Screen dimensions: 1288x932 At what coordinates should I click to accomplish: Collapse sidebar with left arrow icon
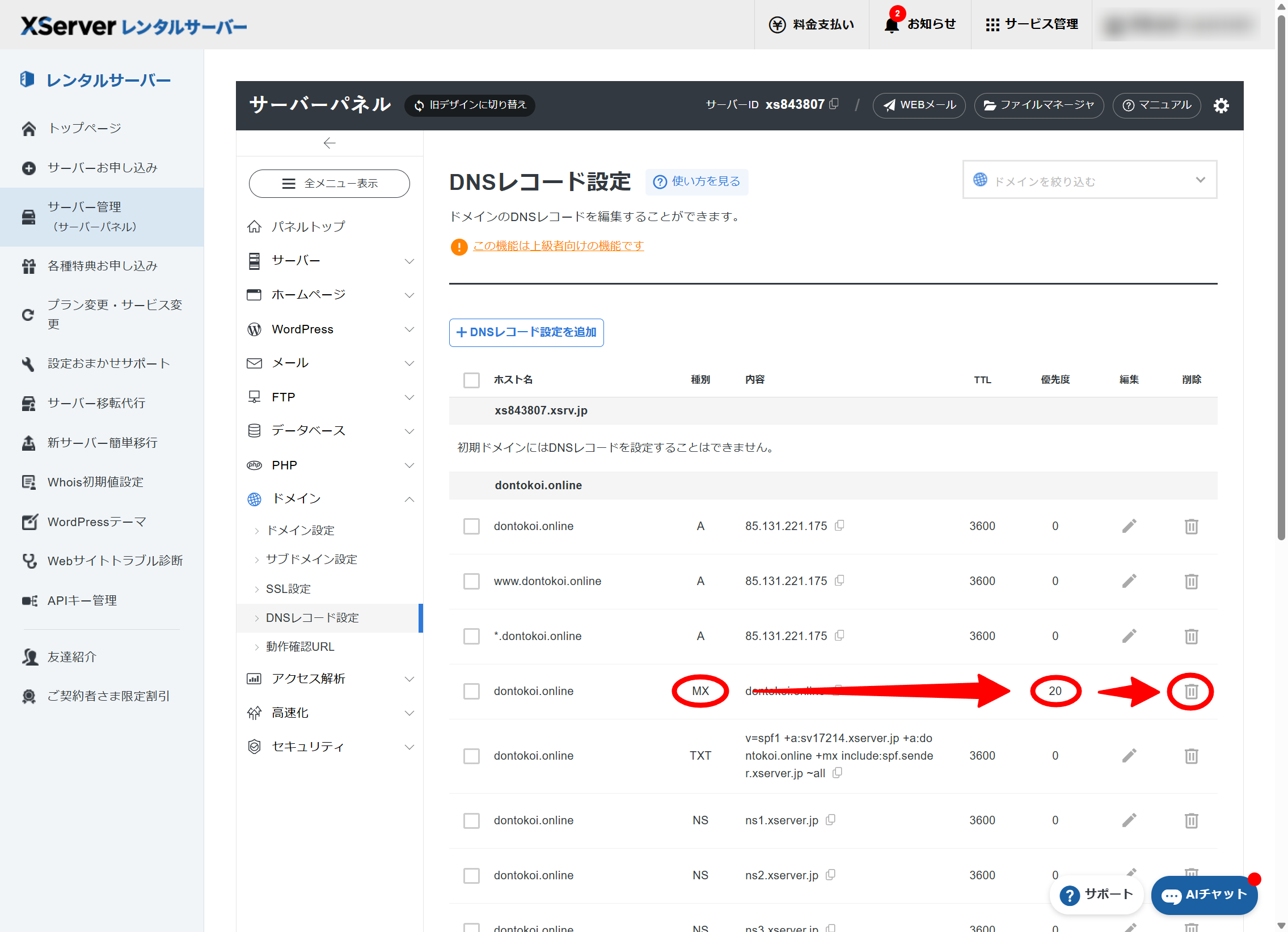330,143
